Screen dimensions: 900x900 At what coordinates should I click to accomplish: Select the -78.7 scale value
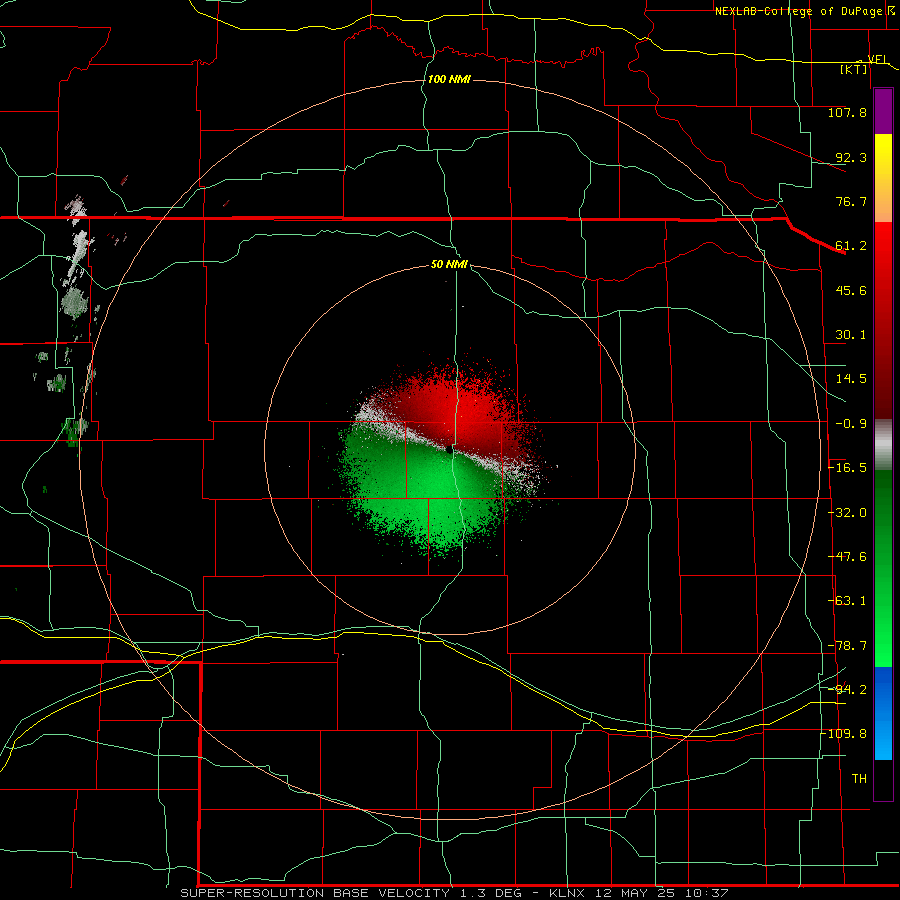847,646
